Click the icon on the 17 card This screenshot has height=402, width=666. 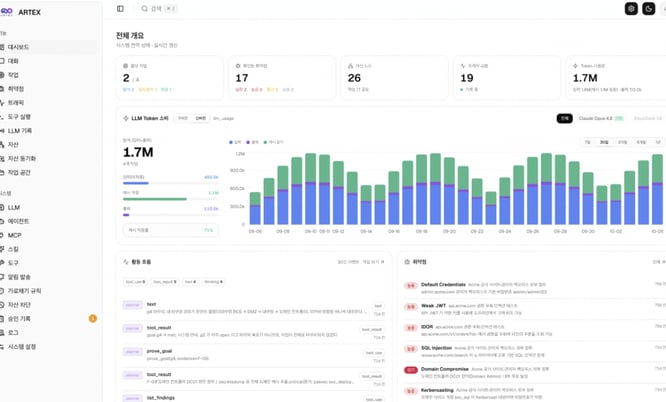pos(238,66)
